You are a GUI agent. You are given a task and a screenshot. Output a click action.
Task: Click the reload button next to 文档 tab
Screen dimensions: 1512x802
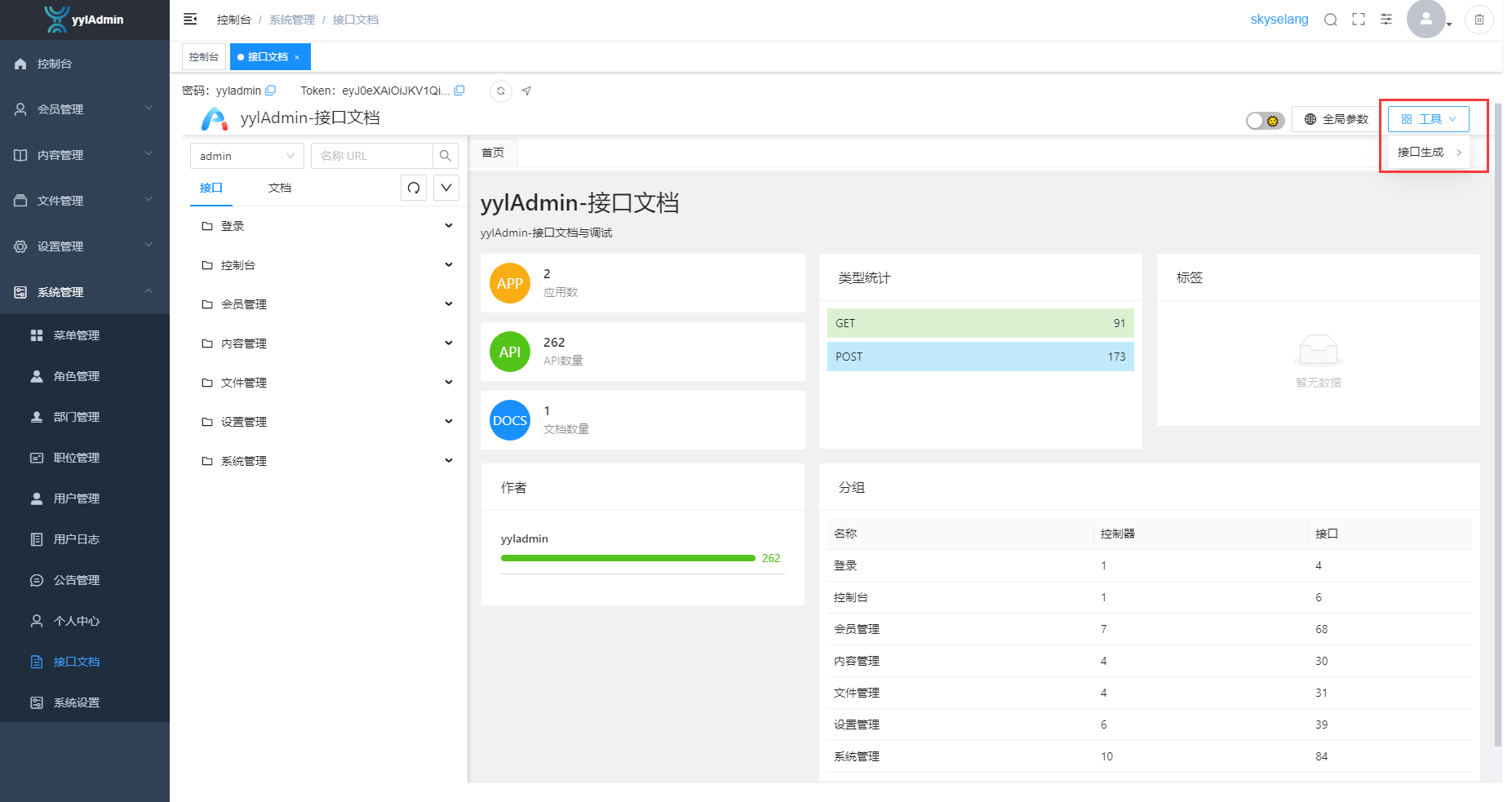414,188
